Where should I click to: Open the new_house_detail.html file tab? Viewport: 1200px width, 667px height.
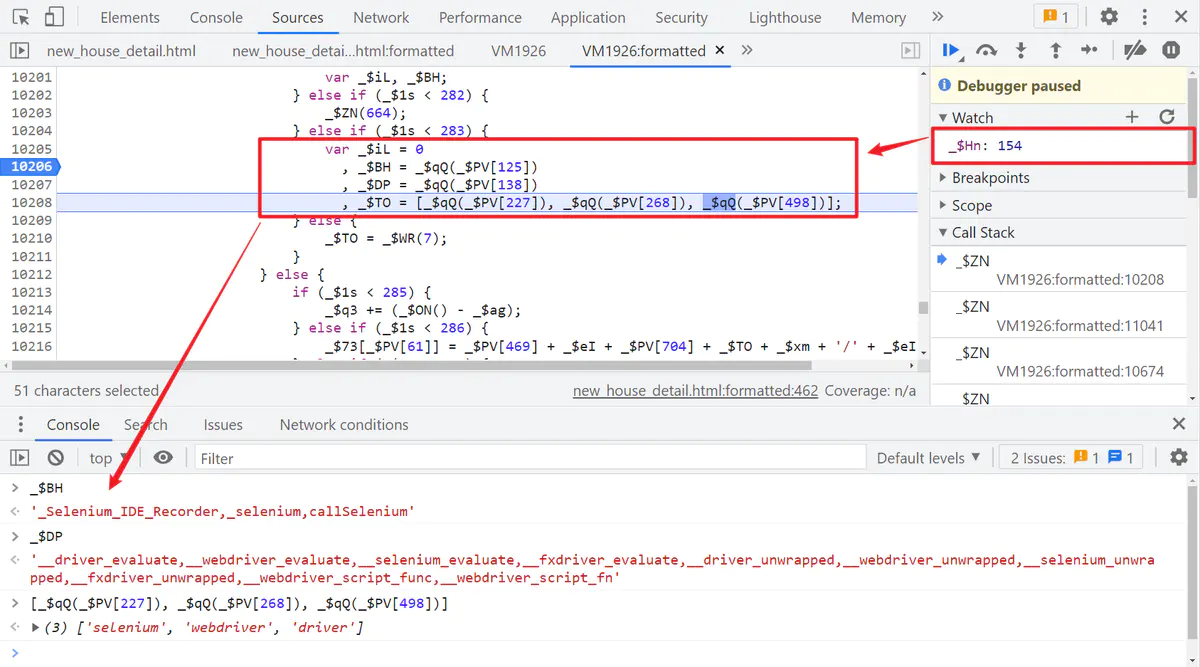click(121, 51)
